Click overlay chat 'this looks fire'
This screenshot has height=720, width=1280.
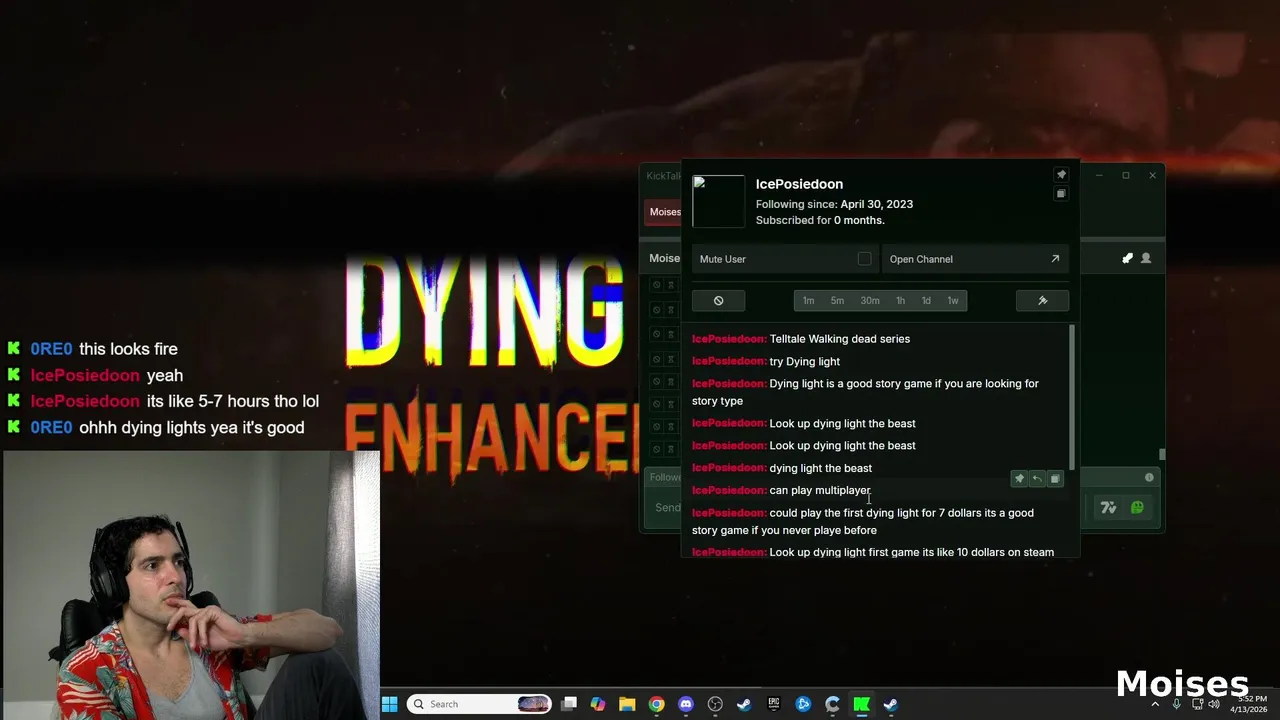pyautogui.click(x=128, y=349)
